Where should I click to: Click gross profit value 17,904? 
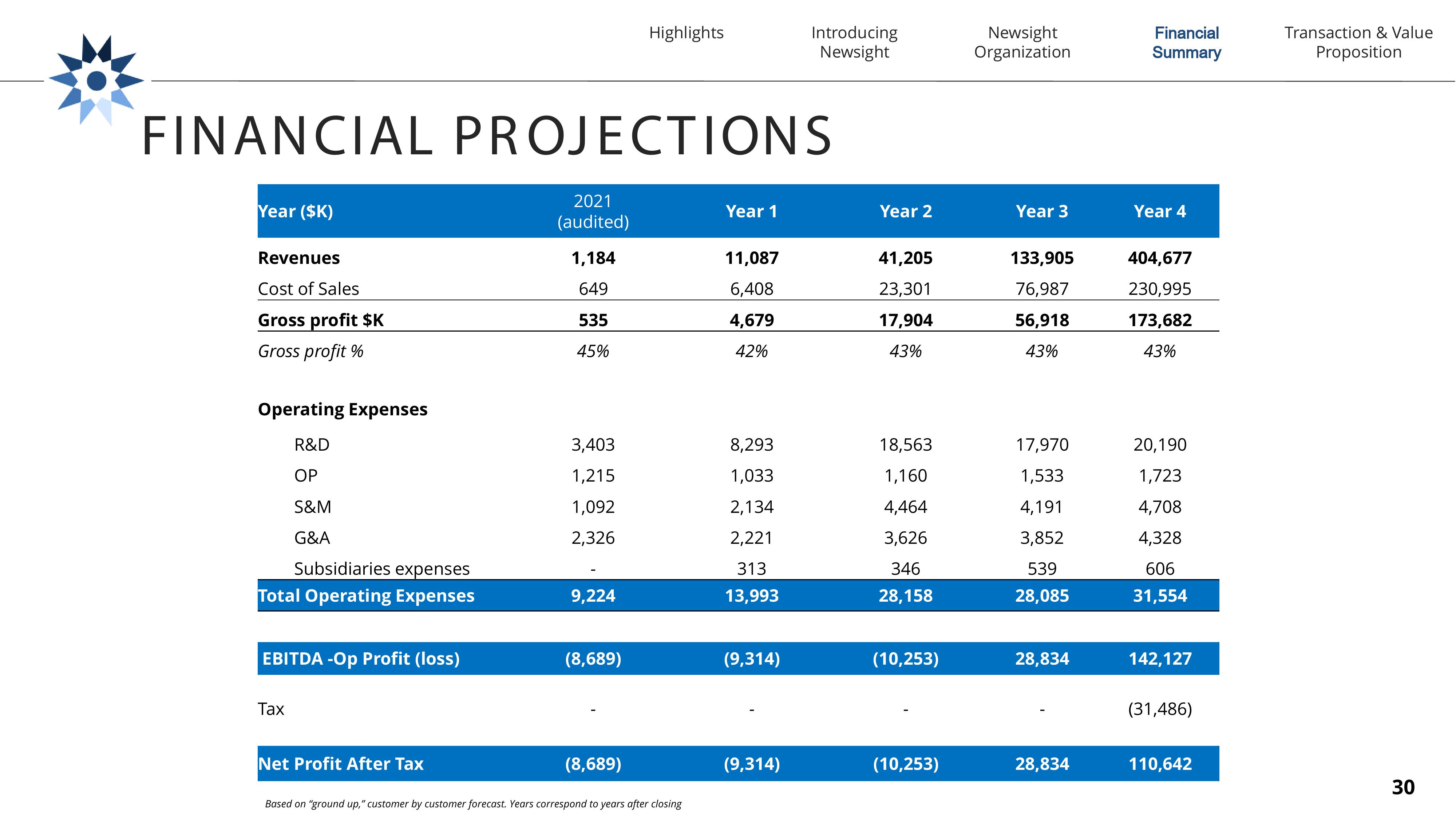(x=906, y=320)
